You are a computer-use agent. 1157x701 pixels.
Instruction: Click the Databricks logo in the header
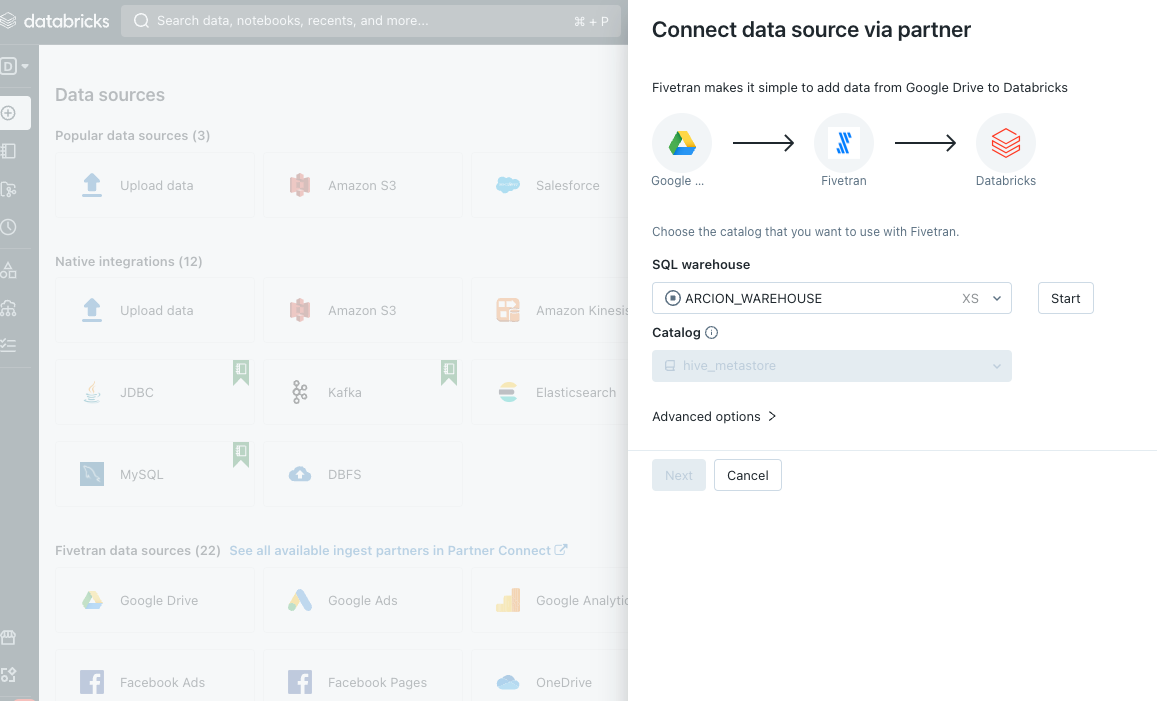(55, 21)
